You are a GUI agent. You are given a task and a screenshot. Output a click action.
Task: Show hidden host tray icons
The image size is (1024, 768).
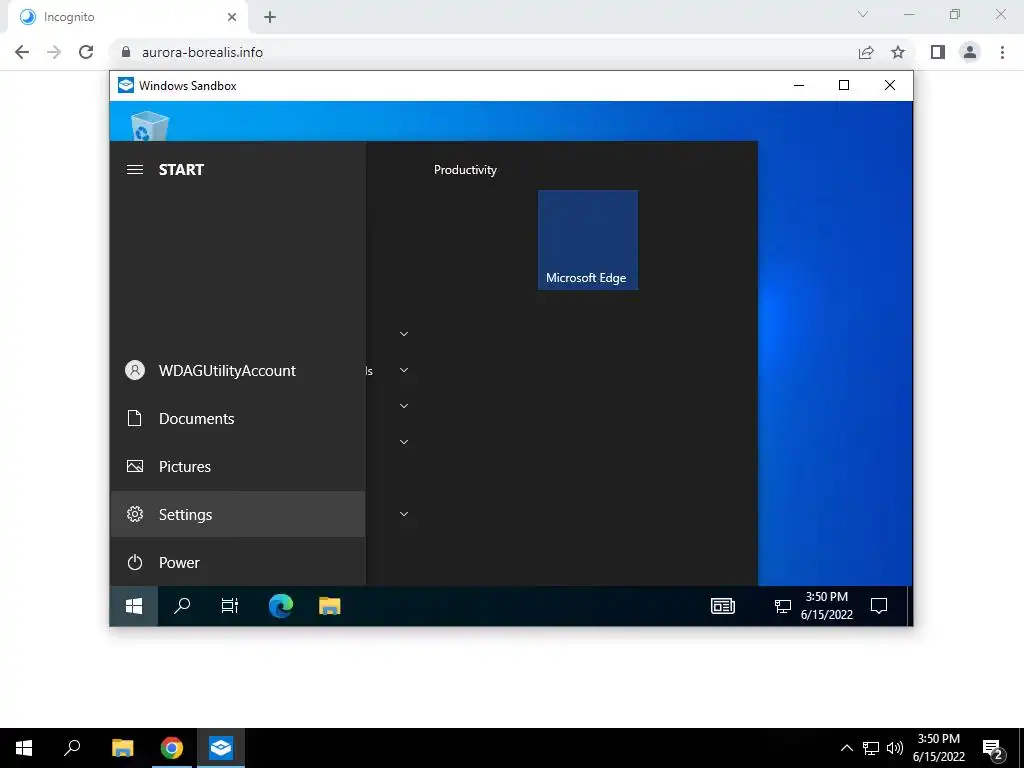[846, 748]
